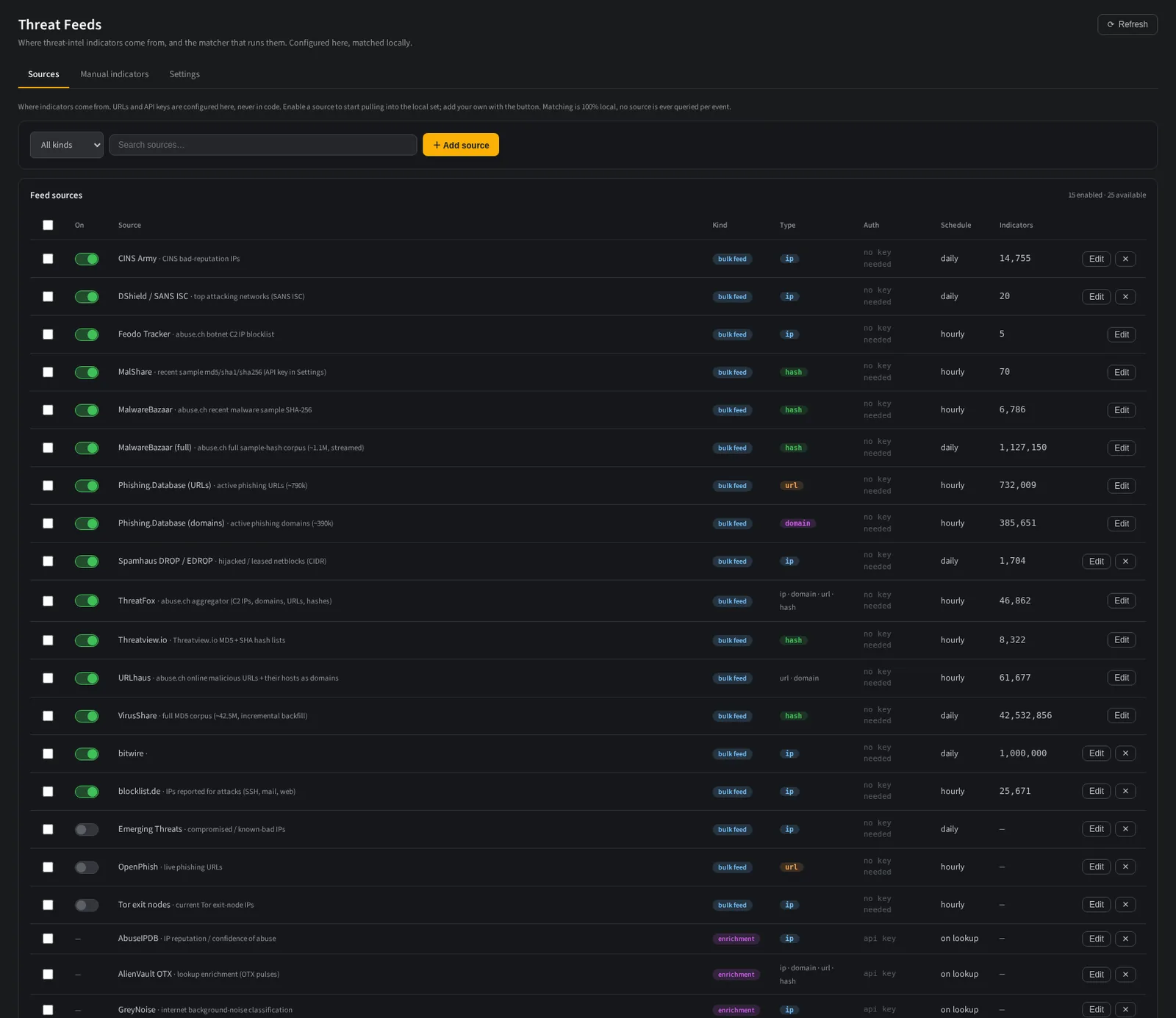Tick the VirusShare row checkbox
Image resolution: width=1176 pixels, height=1018 pixels.
tap(48, 716)
